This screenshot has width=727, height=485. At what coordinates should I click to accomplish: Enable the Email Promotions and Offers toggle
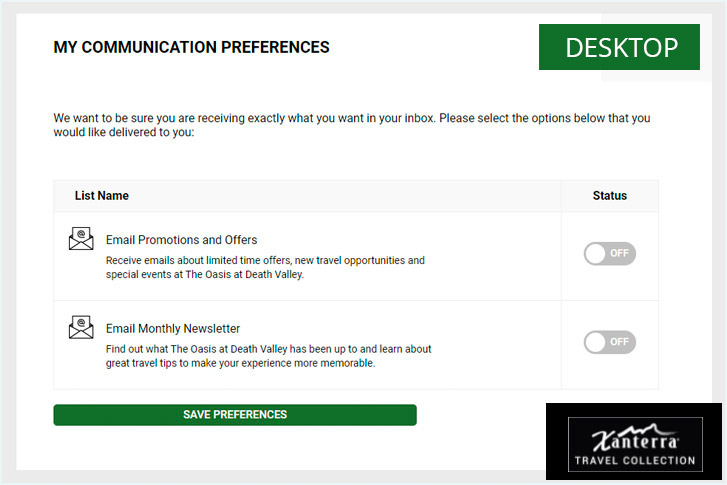610,254
